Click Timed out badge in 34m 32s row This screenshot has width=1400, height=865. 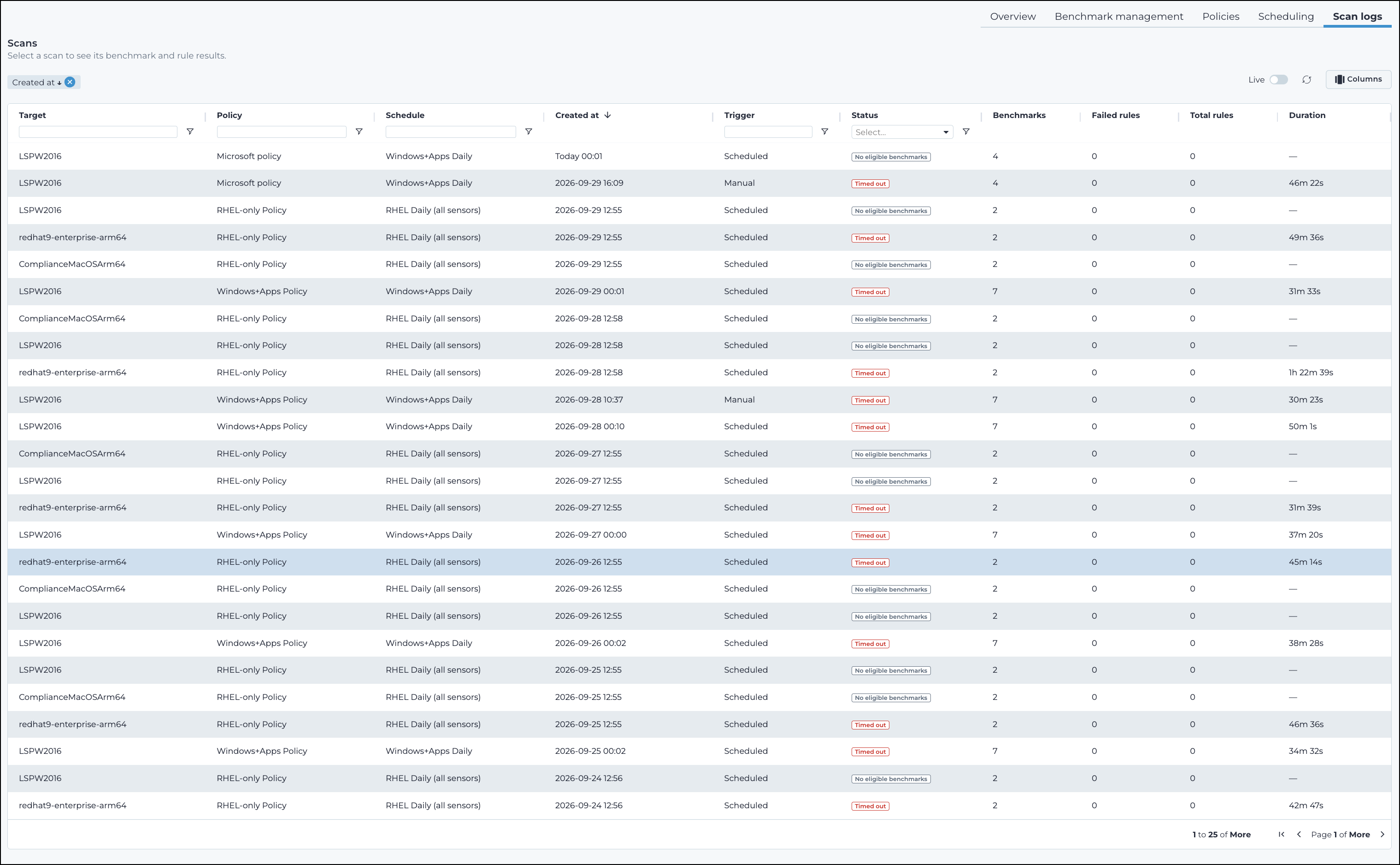click(870, 752)
